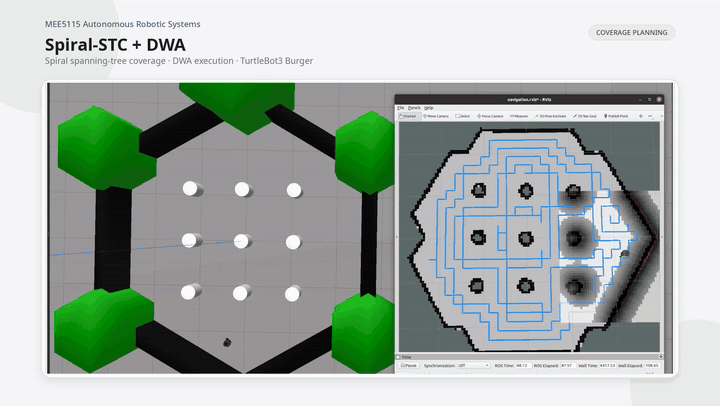Select the Publish Point tool
The image size is (720, 406).
coord(616,116)
